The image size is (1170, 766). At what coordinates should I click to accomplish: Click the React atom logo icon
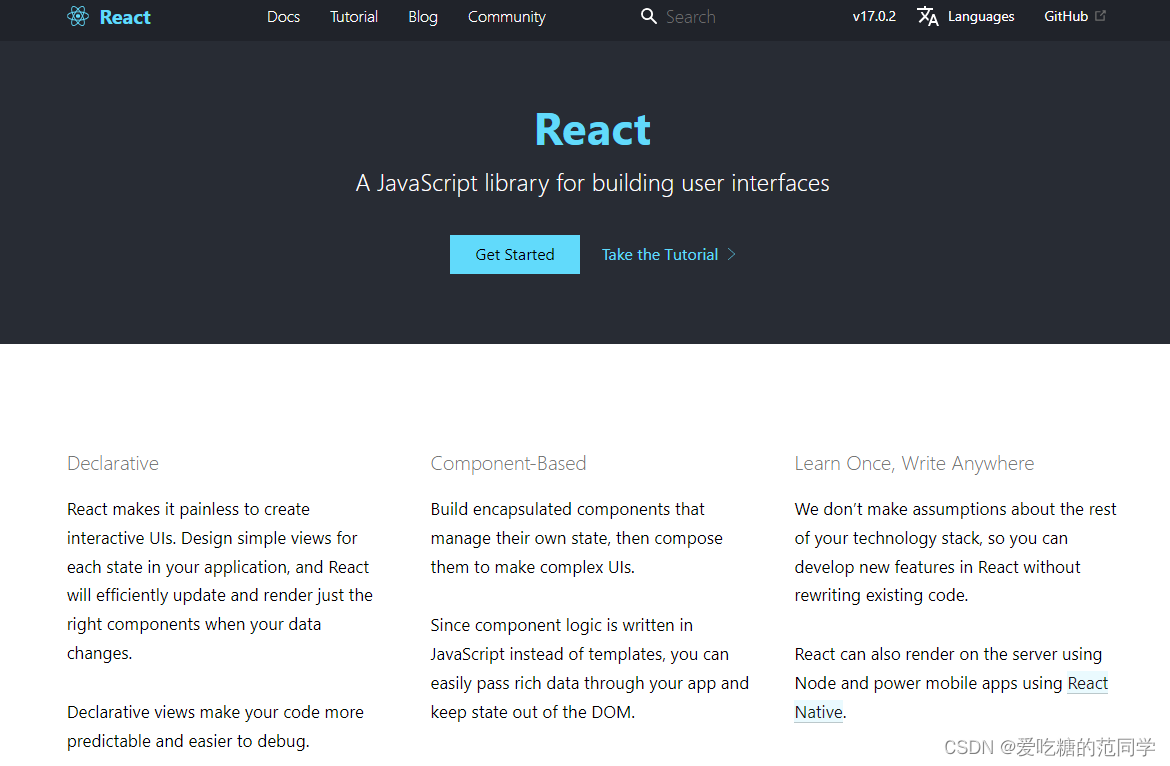(78, 16)
